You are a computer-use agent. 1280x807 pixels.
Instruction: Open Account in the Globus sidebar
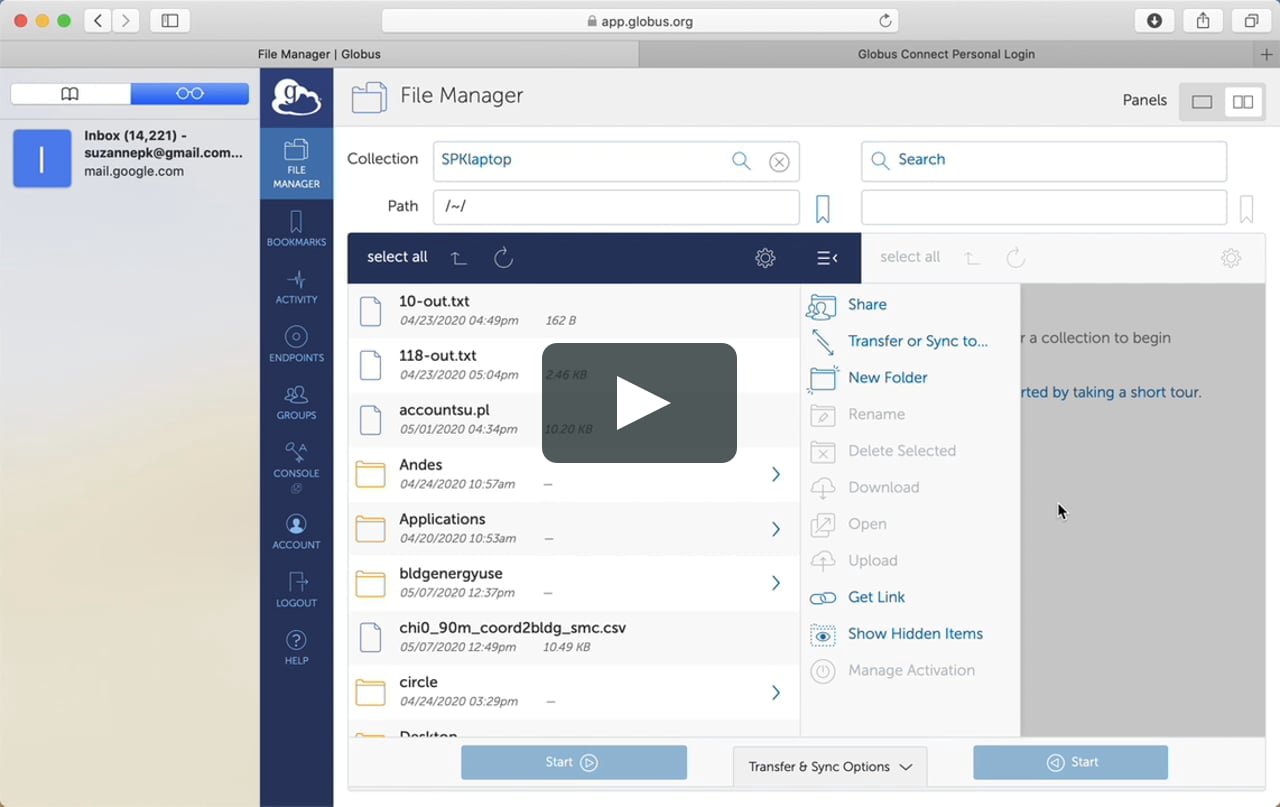click(x=296, y=532)
